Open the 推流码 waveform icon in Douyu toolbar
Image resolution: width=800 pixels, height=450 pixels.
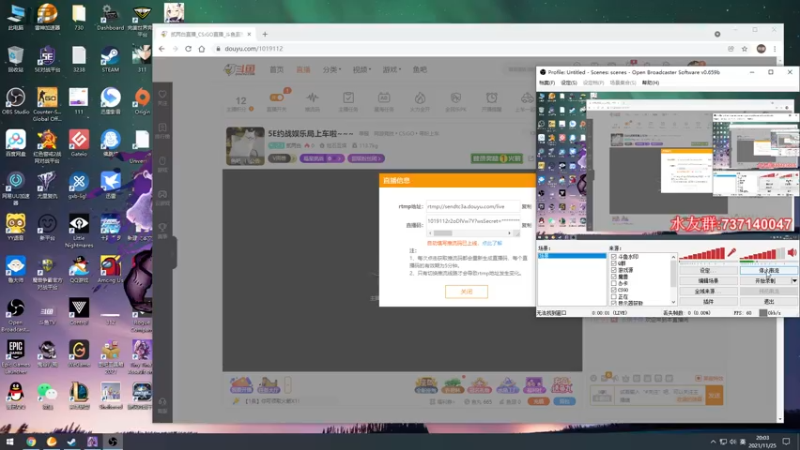(x=312, y=97)
